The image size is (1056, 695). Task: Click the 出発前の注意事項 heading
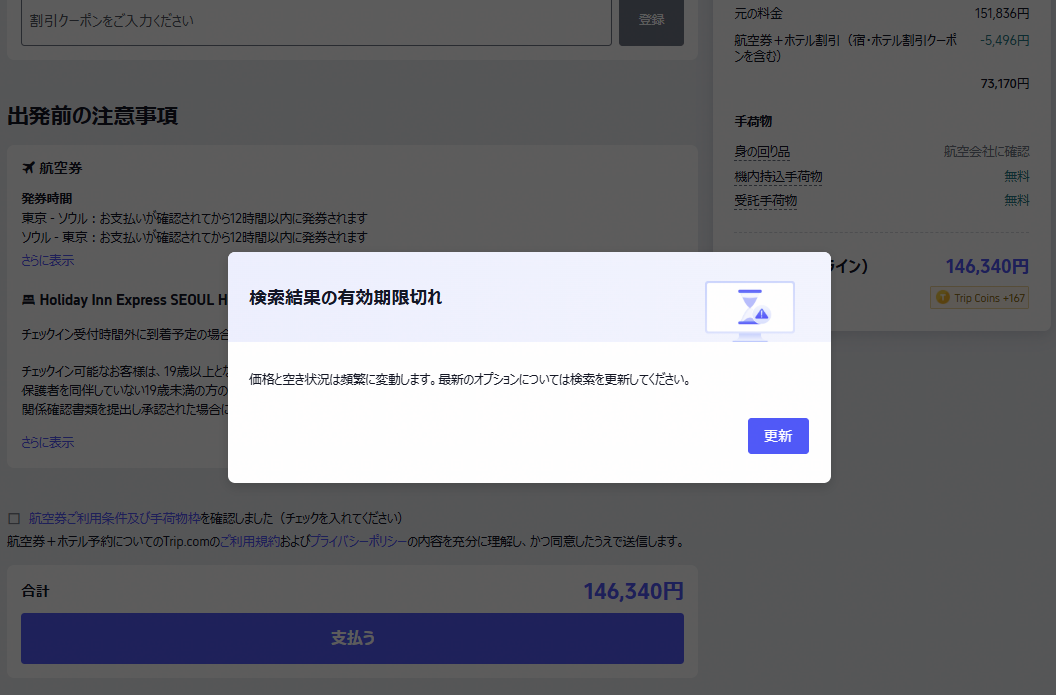[92, 116]
